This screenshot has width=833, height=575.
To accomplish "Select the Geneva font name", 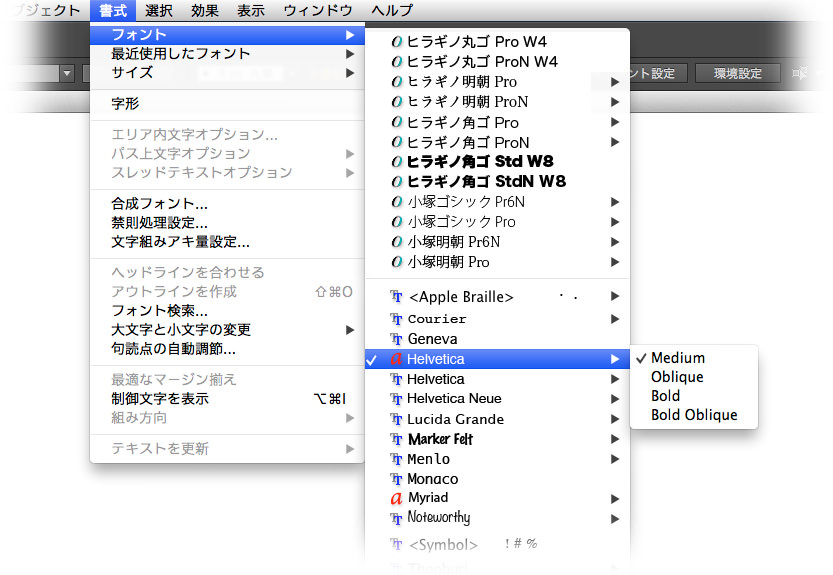I will pos(432,339).
